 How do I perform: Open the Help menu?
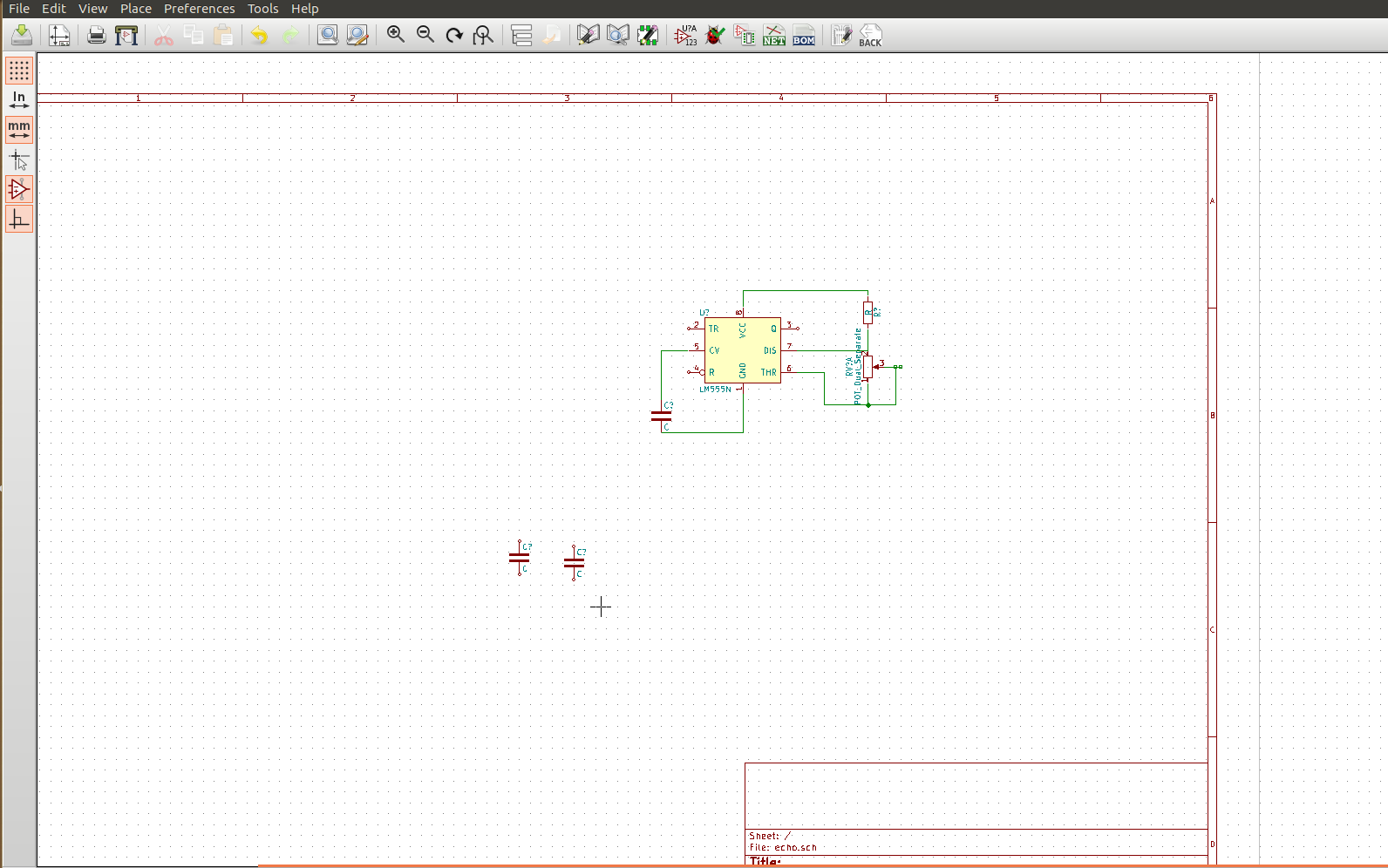pyautogui.click(x=305, y=8)
